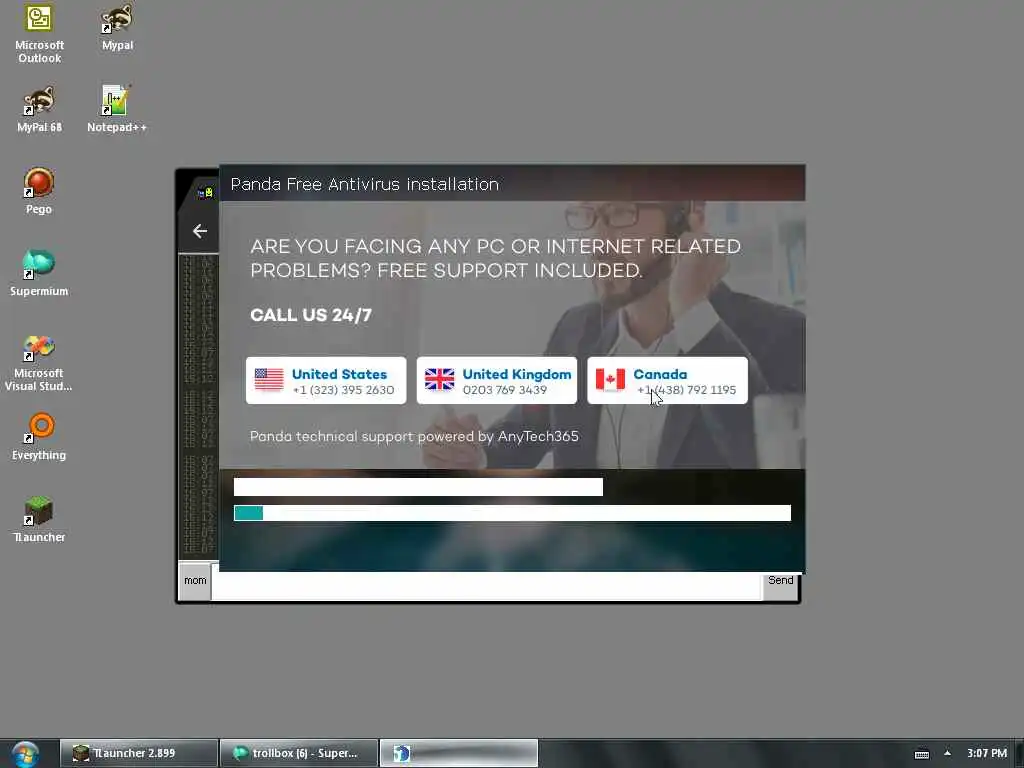
Task: Switch to the Panda installer taskbar button
Action: [459, 753]
